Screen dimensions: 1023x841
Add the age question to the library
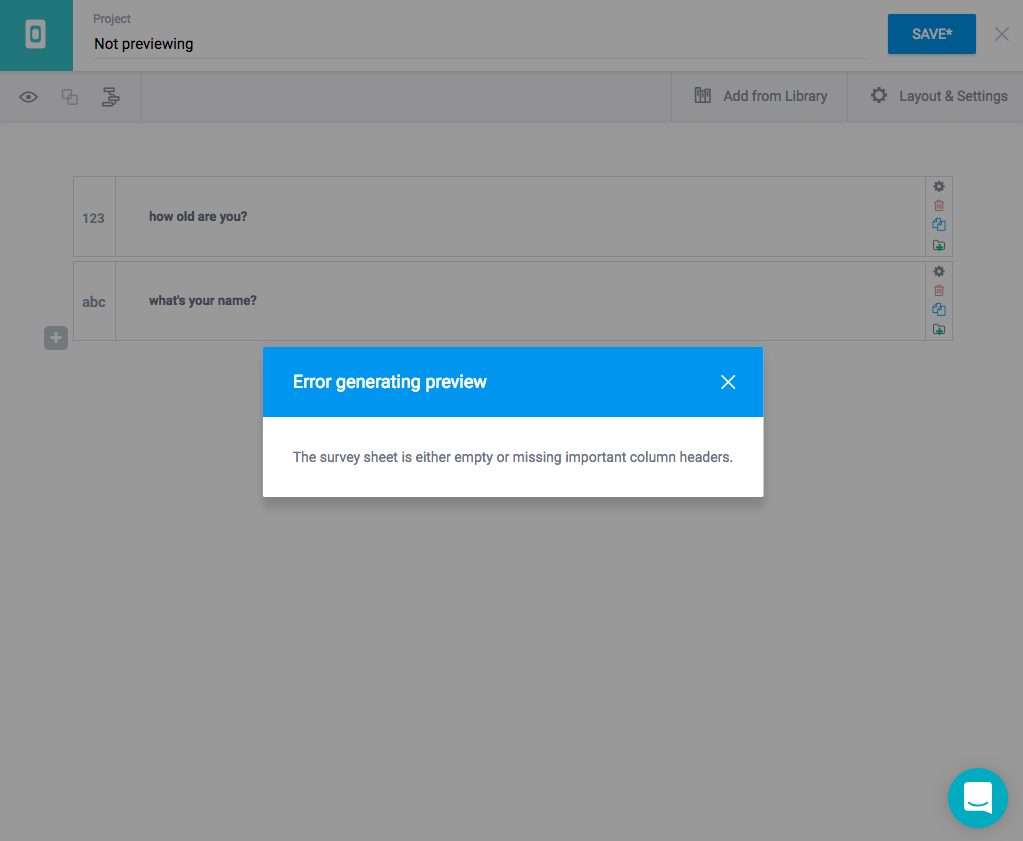tap(938, 244)
